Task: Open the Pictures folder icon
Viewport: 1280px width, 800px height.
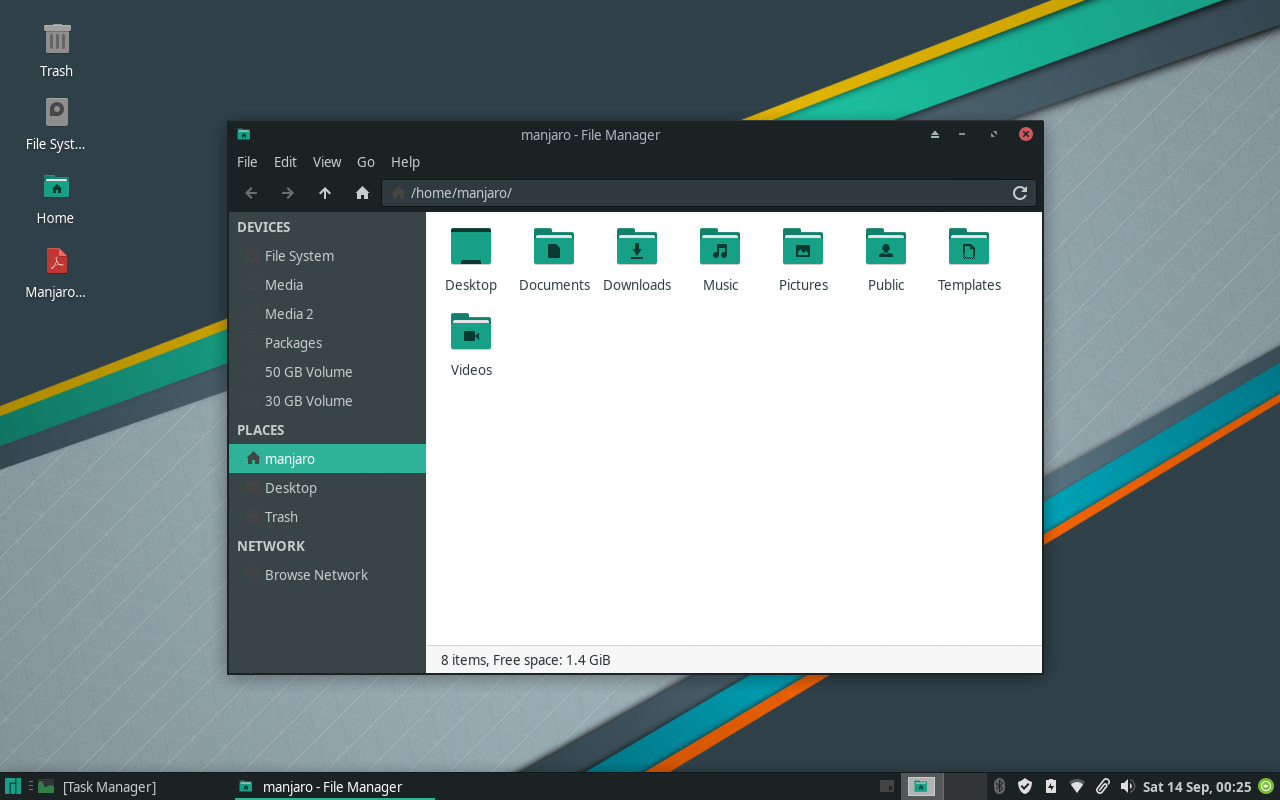Action: point(803,247)
